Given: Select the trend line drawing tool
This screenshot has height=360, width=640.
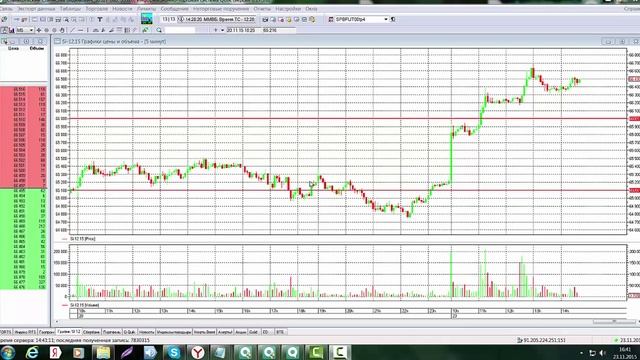Looking at the screenshot, I should [73, 30].
